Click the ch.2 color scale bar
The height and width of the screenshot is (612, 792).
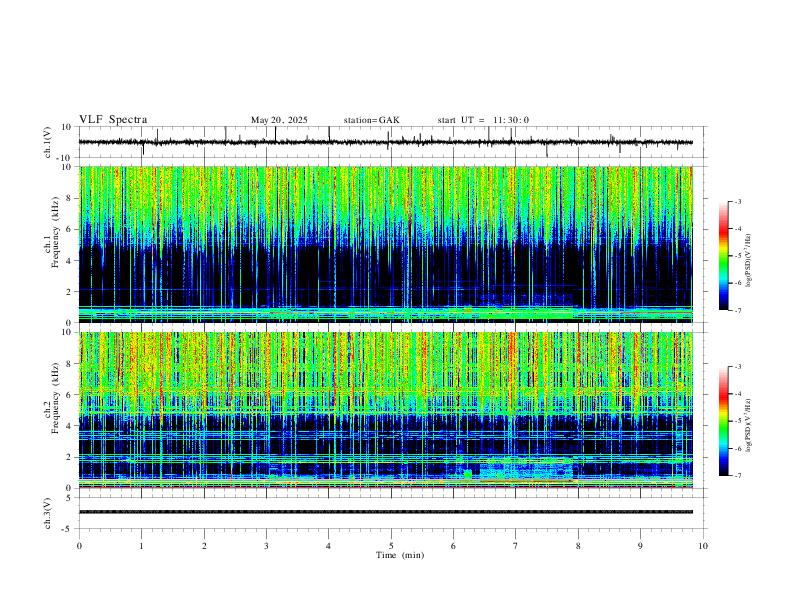724,421
